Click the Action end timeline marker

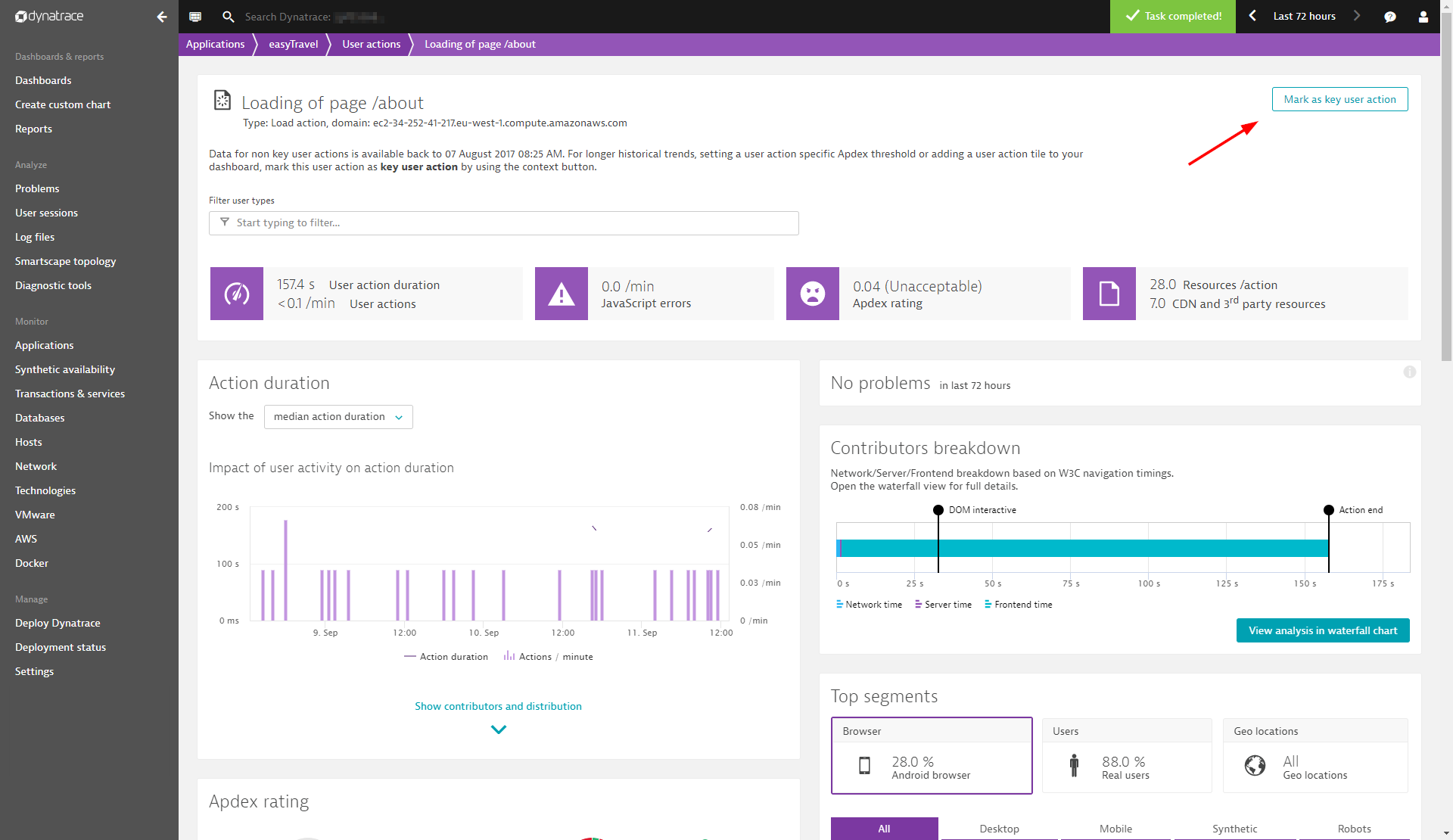point(1328,510)
